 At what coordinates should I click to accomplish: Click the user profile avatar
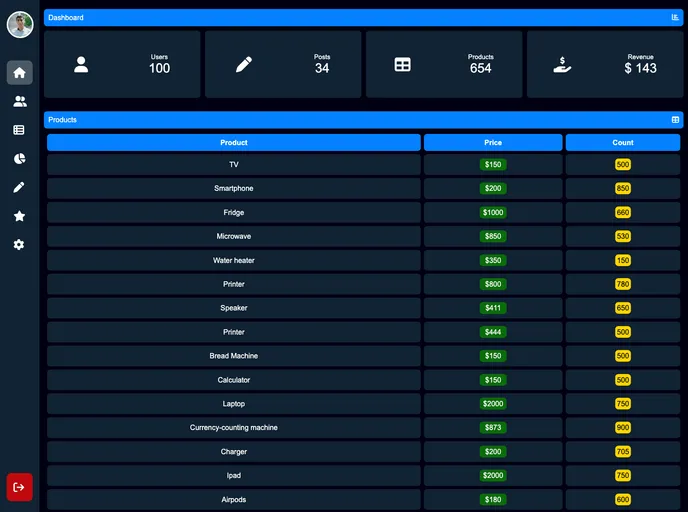pos(20,24)
